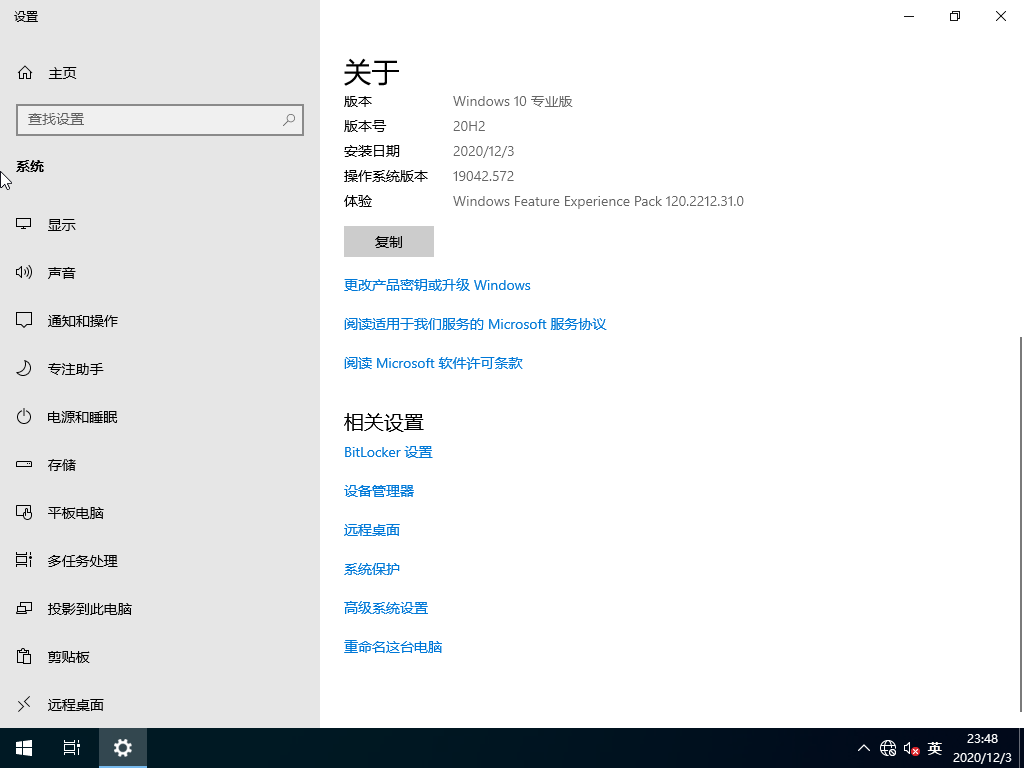Screen dimensions: 1024x768
Task: Open 专注助手 settings page
Action: (160, 368)
